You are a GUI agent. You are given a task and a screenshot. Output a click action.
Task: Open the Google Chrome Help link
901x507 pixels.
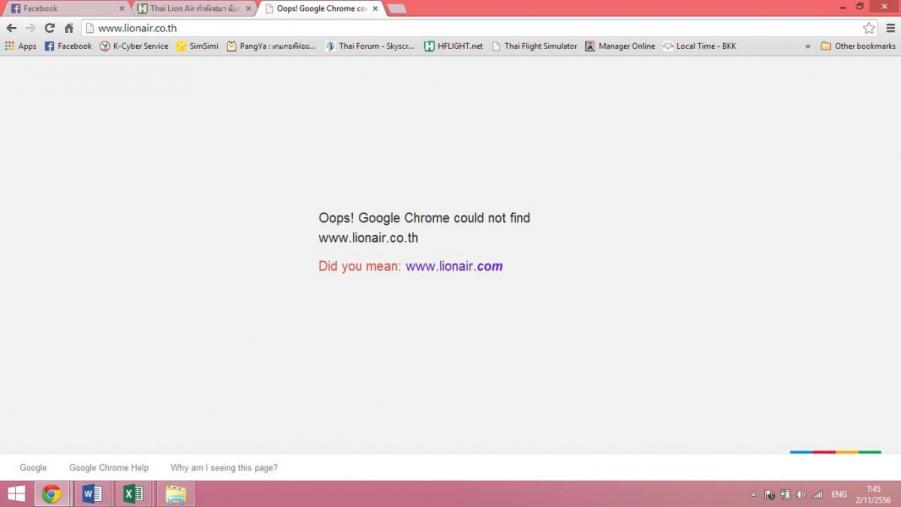[109, 468]
